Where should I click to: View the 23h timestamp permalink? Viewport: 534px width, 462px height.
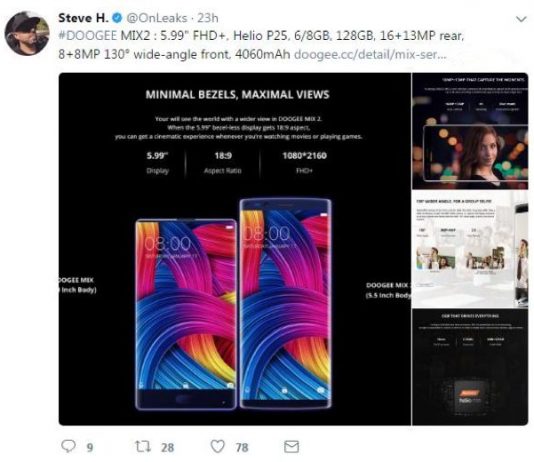[x=208, y=18]
